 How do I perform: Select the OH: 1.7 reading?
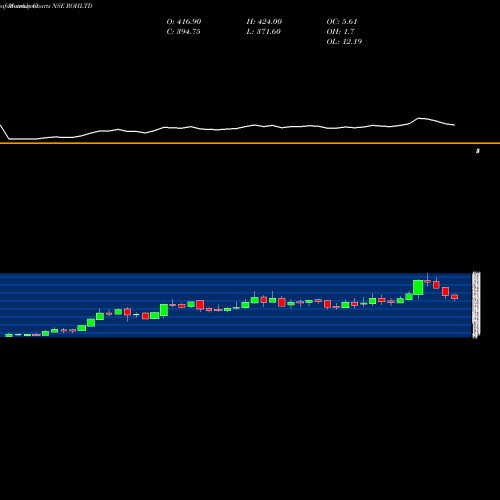pos(340,32)
